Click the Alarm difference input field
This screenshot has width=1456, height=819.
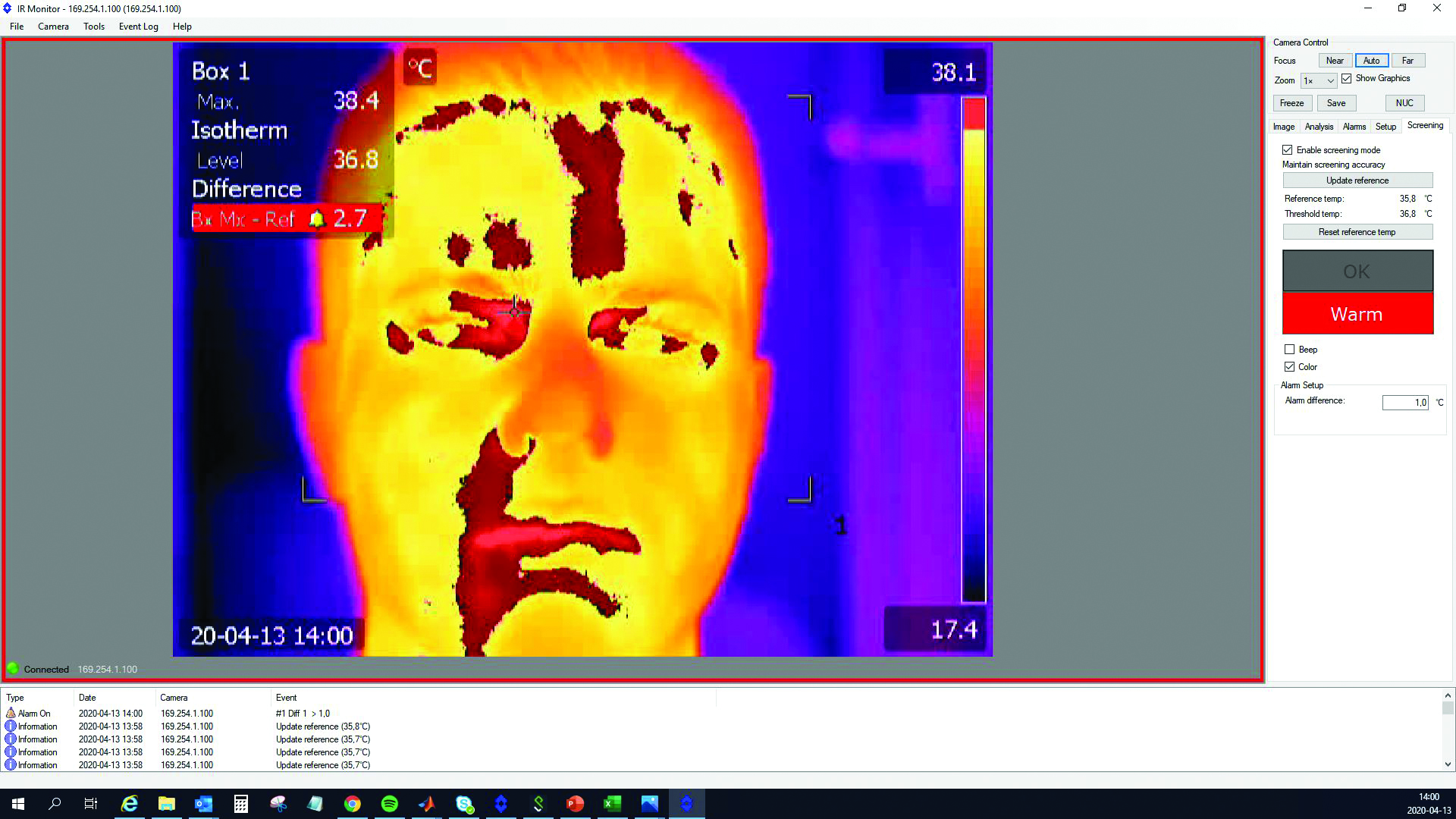1405,402
